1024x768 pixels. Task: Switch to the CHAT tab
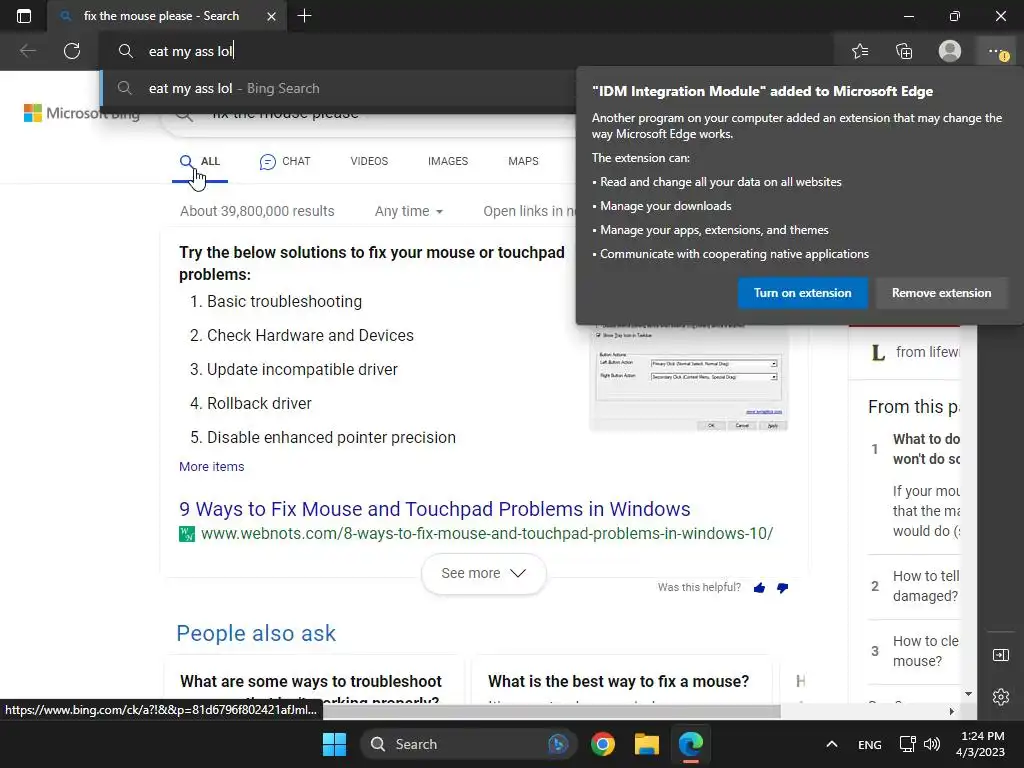pyautogui.click(x=285, y=161)
